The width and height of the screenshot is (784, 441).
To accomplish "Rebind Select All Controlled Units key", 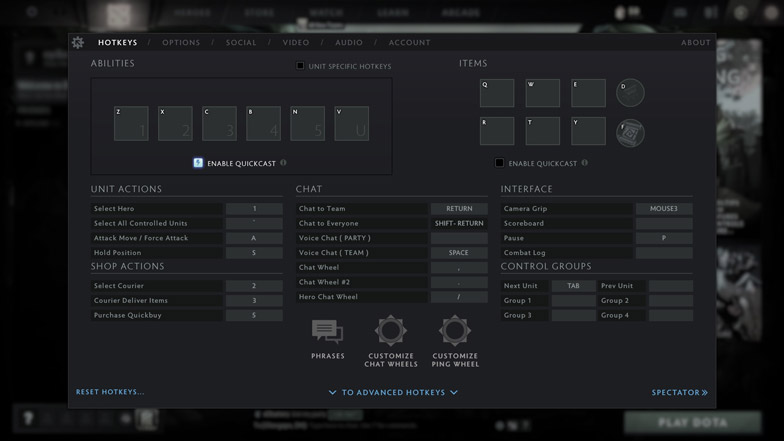I will pos(254,223).
